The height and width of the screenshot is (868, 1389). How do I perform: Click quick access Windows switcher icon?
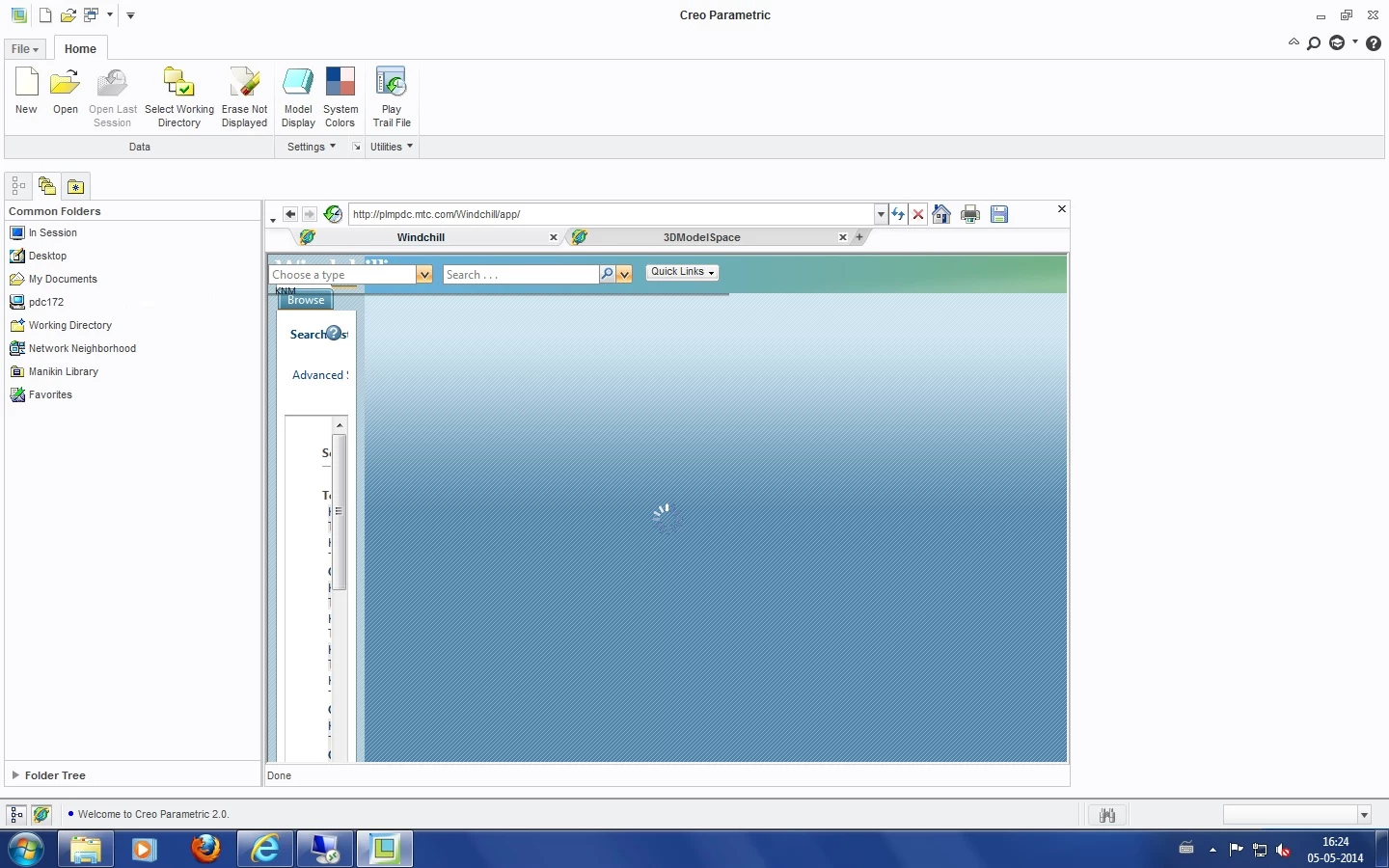pyautogui.click(x=92, y=15)
